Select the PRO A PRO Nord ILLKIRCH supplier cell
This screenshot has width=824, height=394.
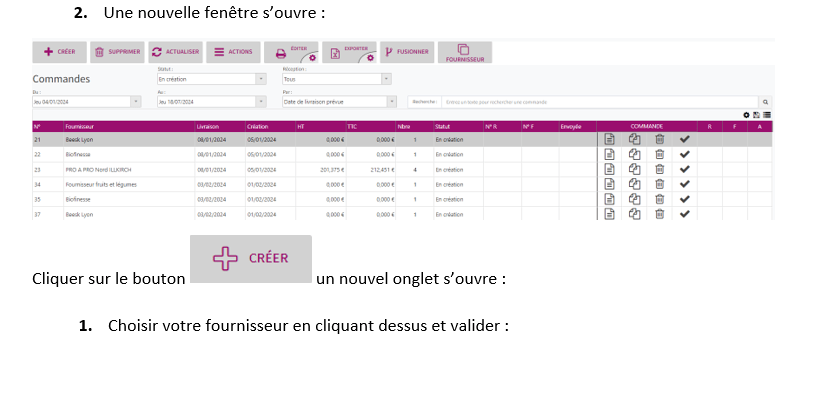129,170
